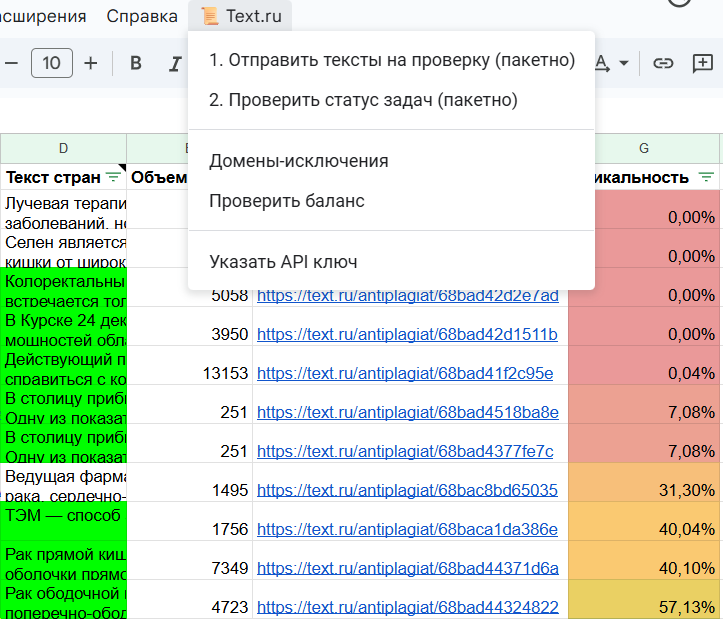Screen dimensions: 723x619
Task: Open the Text.ru custom menu
Action: (240, 16)
